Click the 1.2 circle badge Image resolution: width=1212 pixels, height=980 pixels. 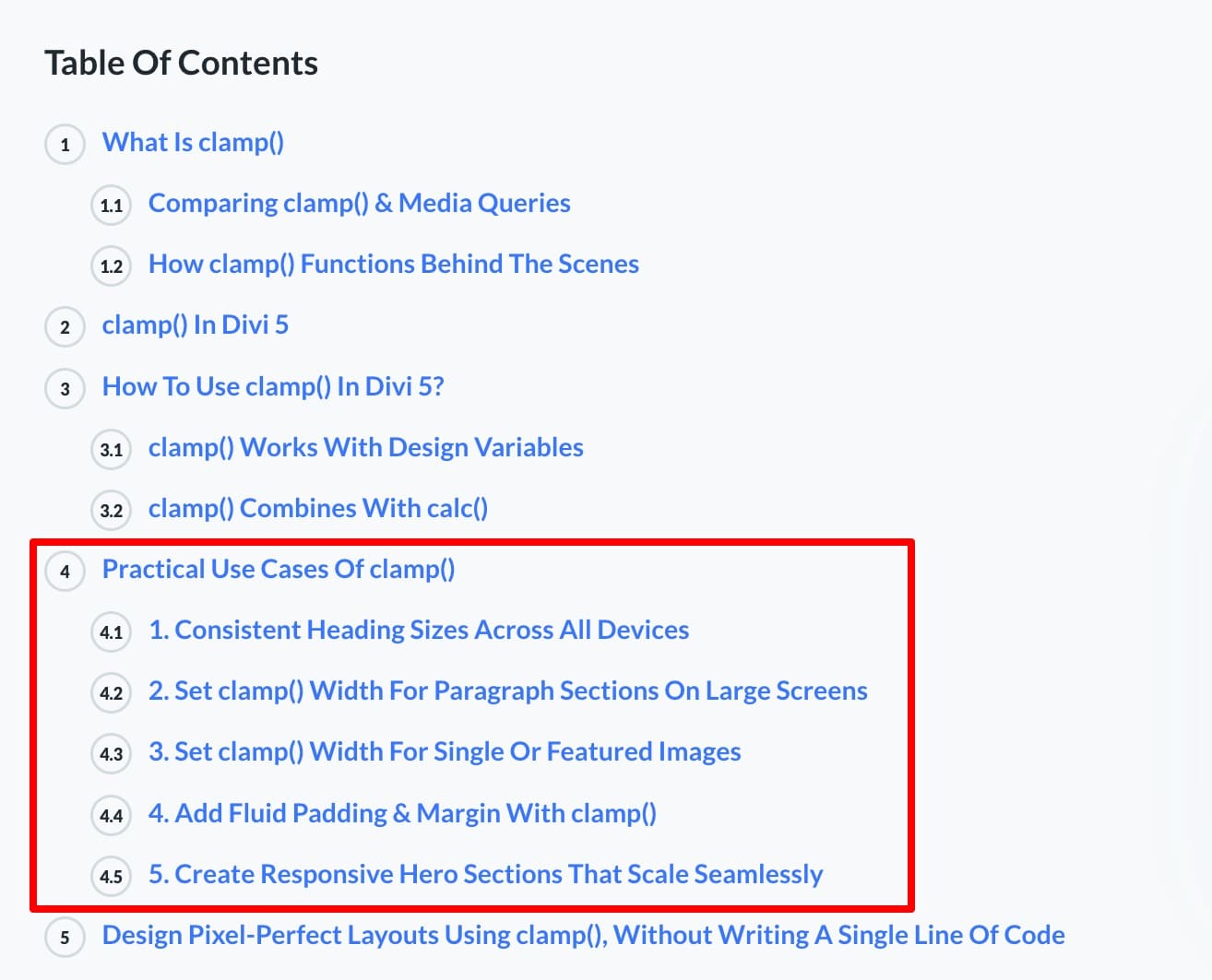pyautogui.click(x=111, y=266)
